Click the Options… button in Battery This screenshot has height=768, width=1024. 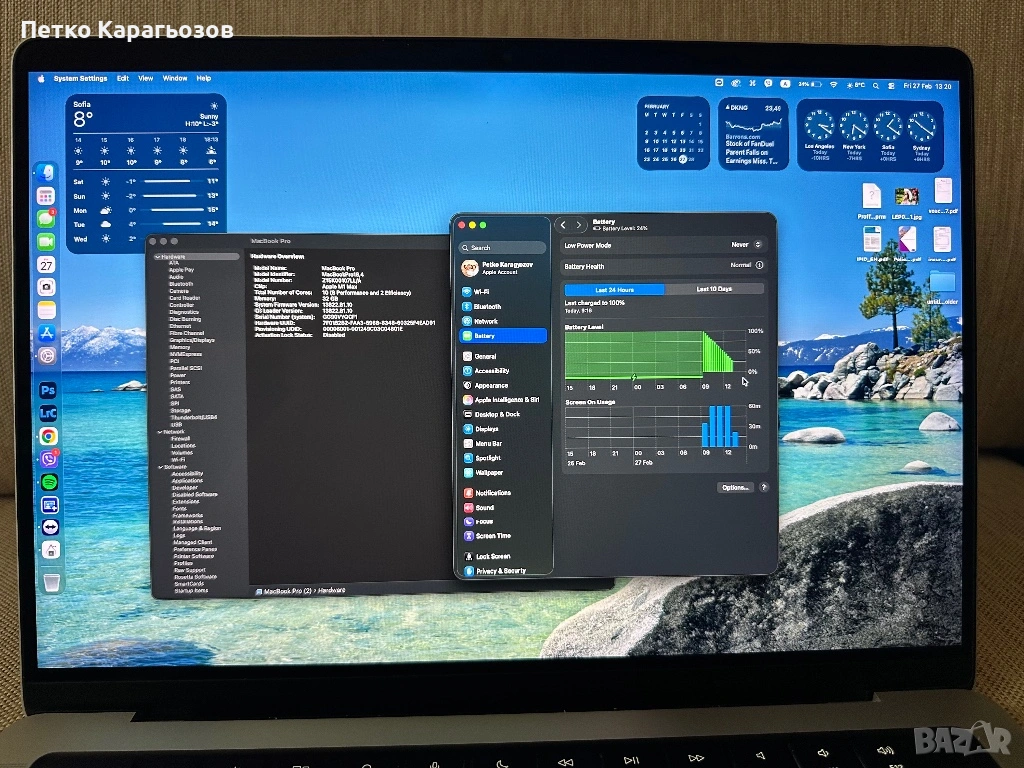[735, 487]
